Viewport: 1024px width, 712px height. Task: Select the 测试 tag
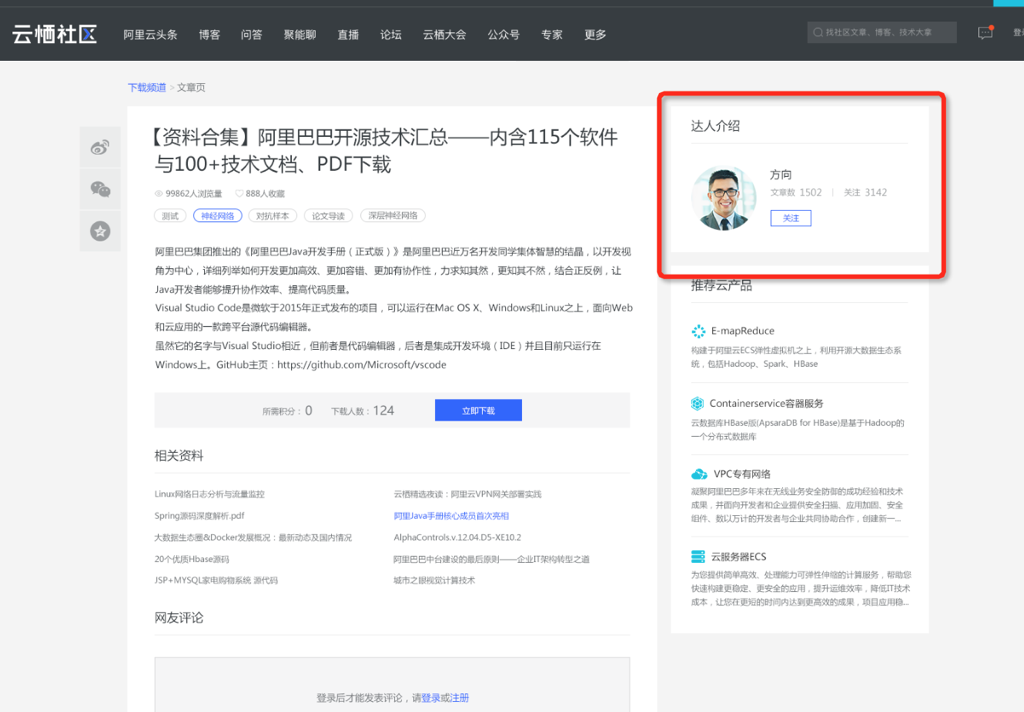coord(170,216)
